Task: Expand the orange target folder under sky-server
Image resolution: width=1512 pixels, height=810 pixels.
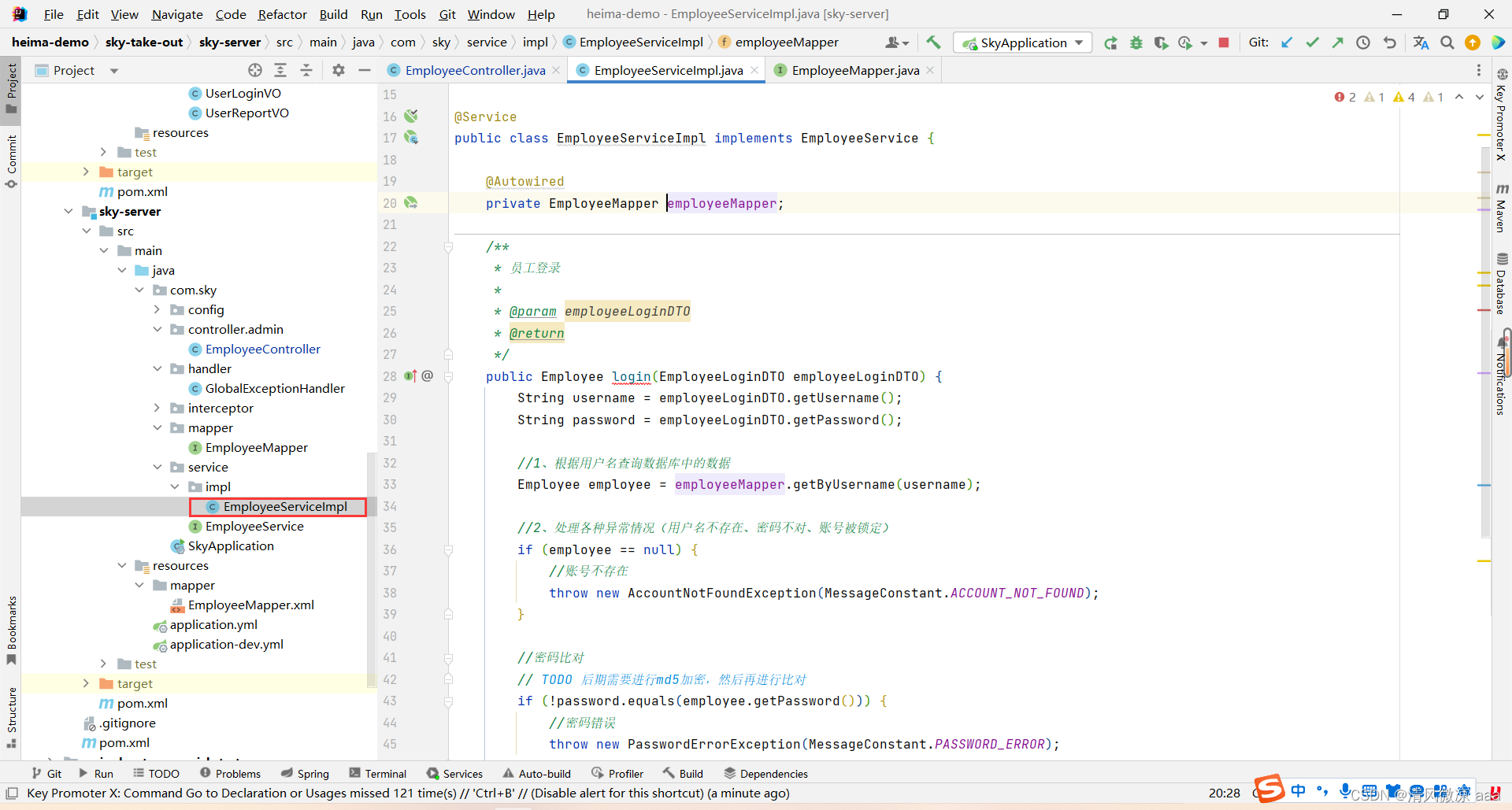Action: pyautogui.click(x=86, y=683)
